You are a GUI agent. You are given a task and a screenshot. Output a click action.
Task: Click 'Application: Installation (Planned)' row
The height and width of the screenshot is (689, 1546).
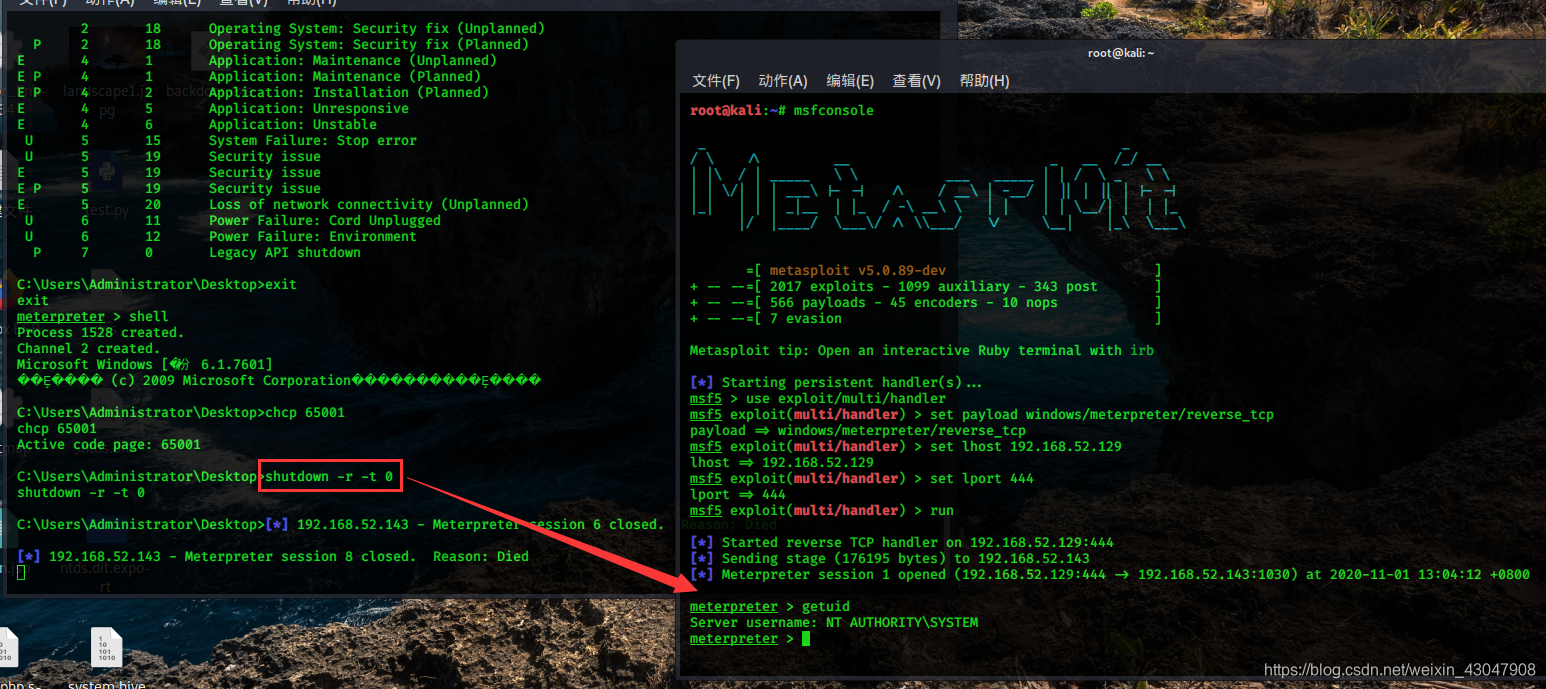(253, 92)
